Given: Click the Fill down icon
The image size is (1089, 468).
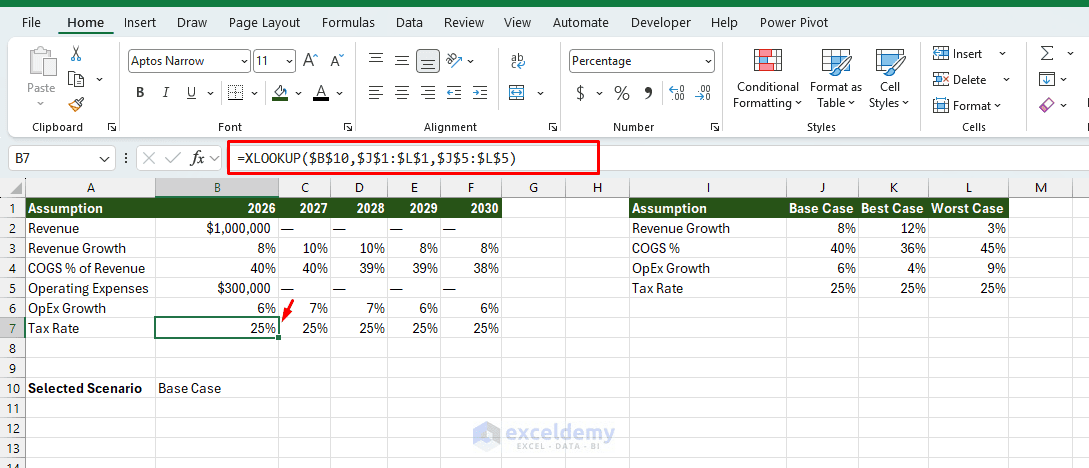Looking at the screenshot, I should (x=1047, y=79).
